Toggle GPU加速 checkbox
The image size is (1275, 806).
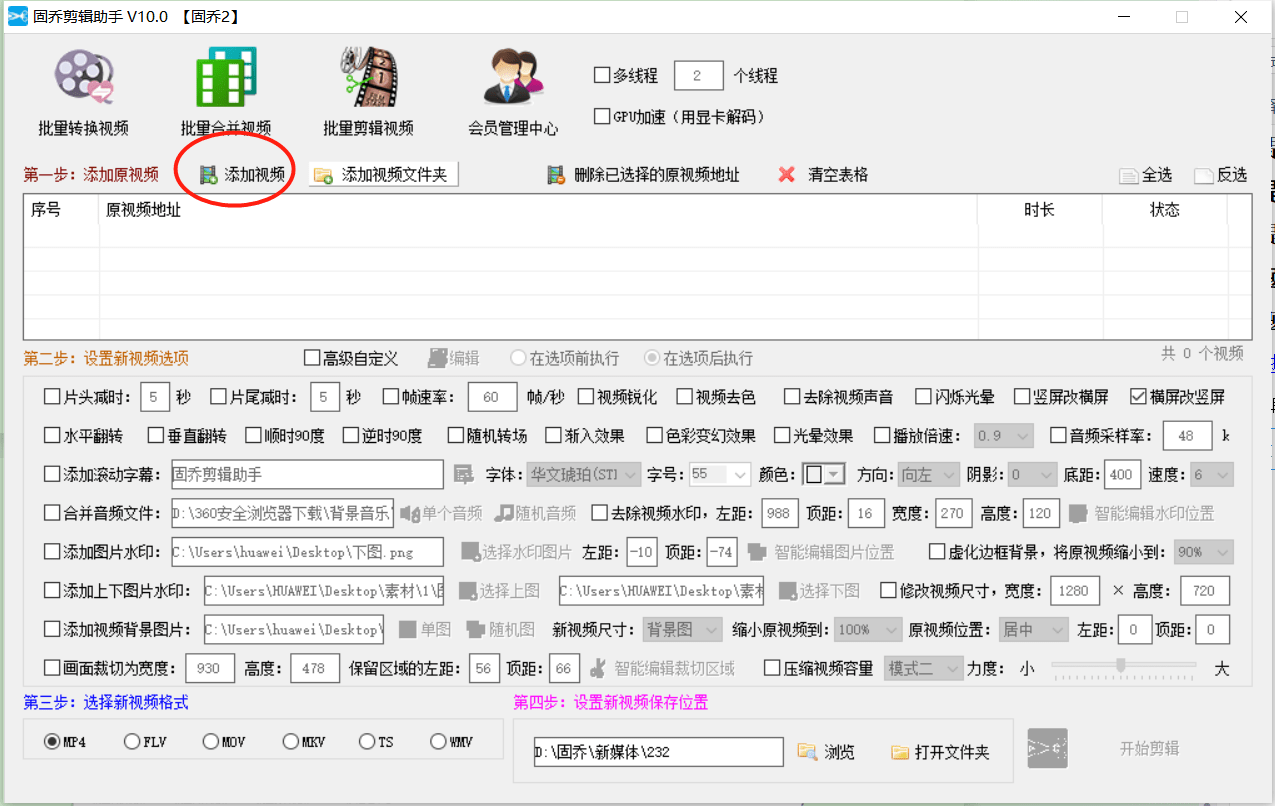(602, 116)
